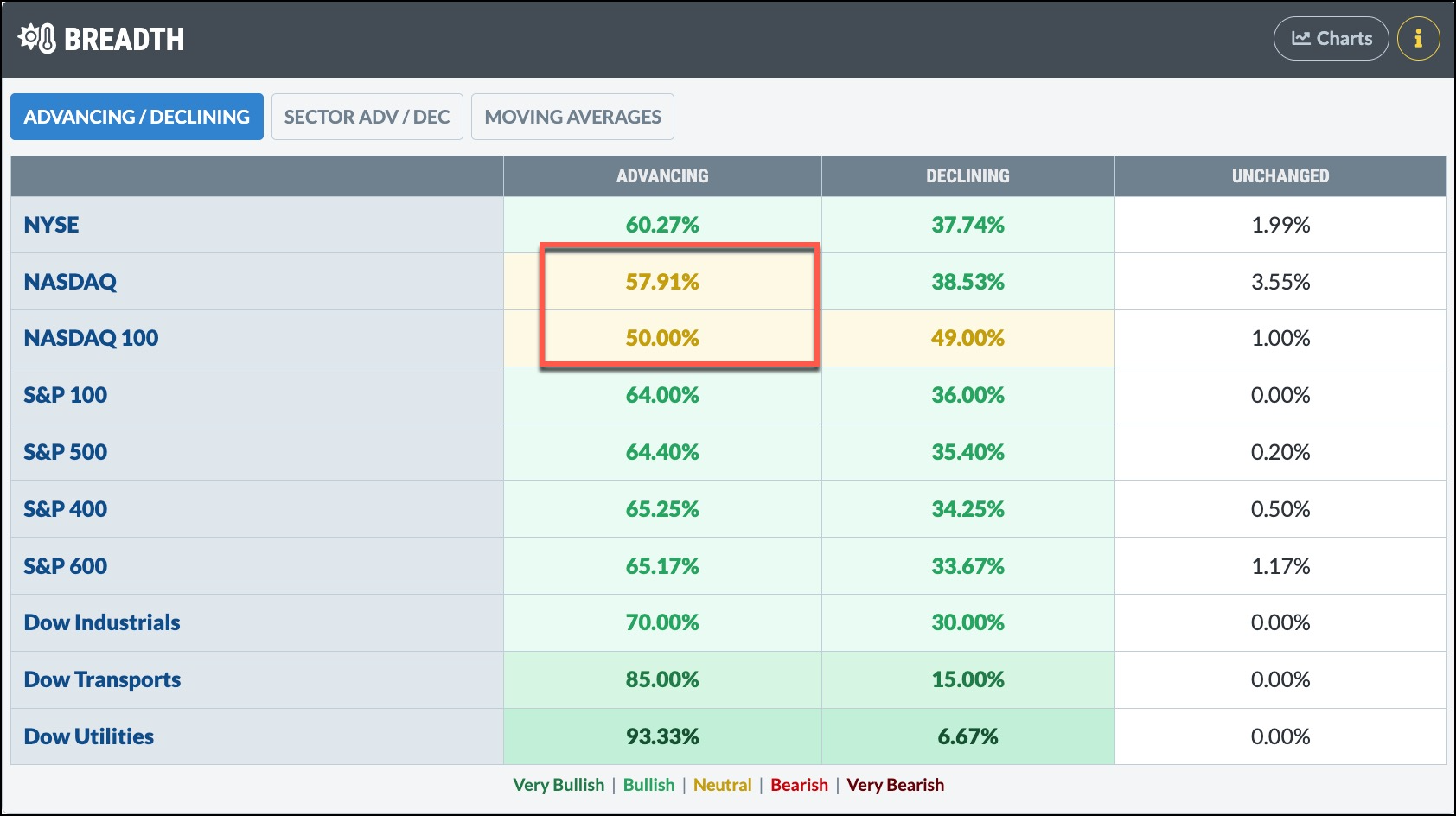Select the Moving Averages tab
The image size is (1456, 816).
[x=572, y=117]
